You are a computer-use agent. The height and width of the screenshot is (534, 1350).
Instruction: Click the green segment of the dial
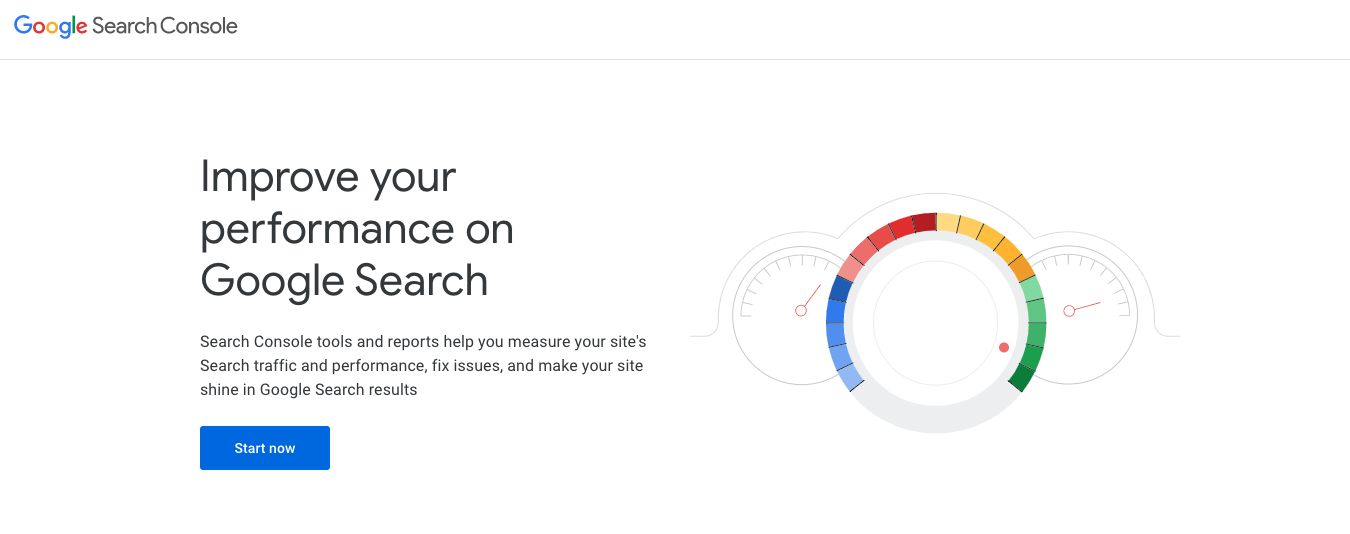(x=1034, y=330)
